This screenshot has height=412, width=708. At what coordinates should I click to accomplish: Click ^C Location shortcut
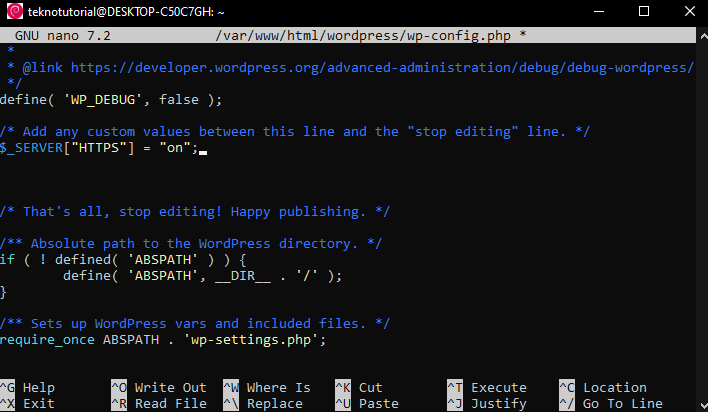(x=603, y=388)
